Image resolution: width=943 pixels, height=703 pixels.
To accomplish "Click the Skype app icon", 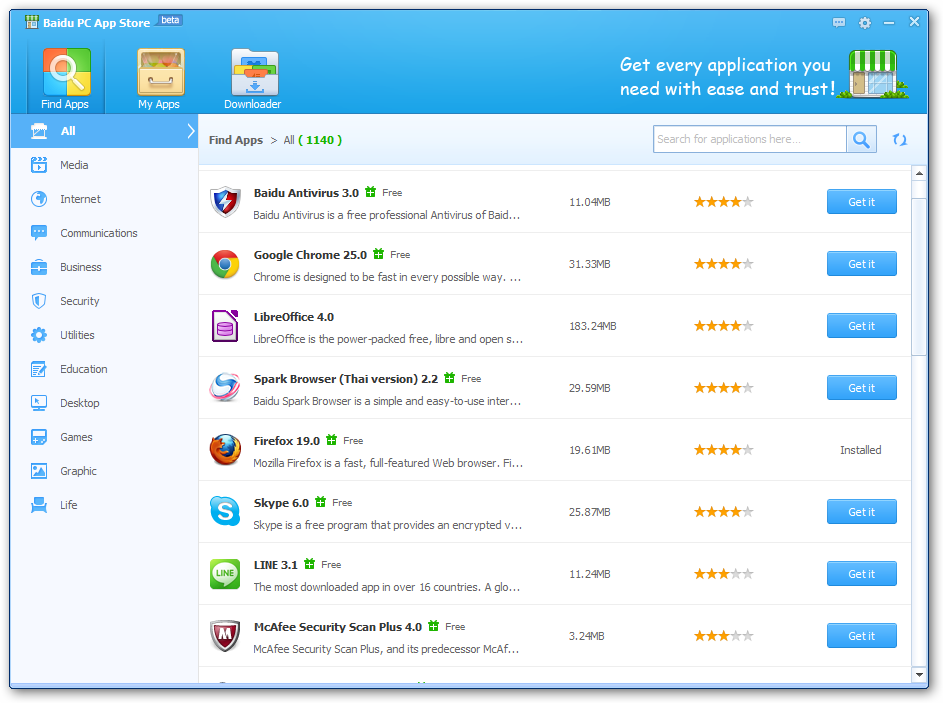I will [225, 512].
